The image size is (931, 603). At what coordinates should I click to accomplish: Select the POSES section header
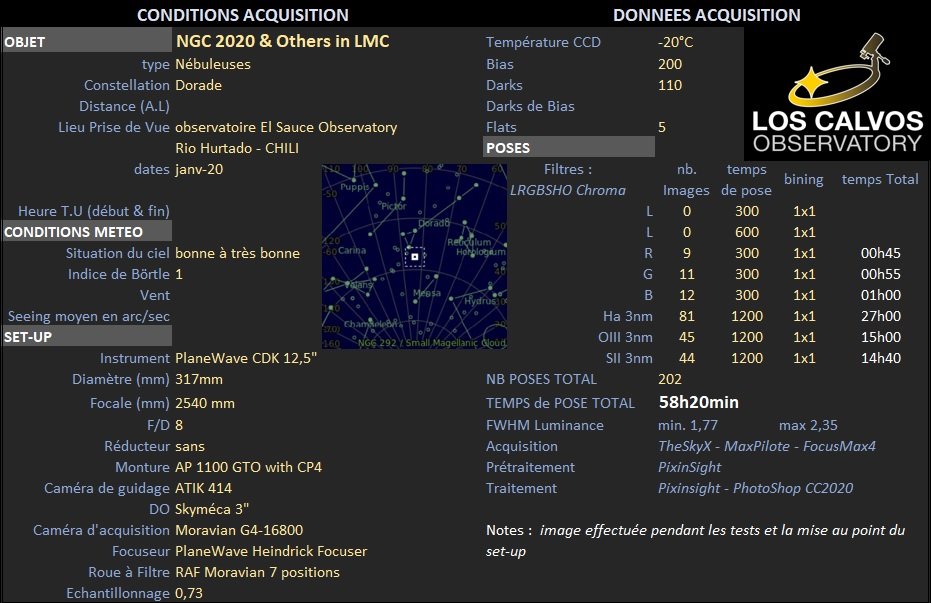[569, 147]
